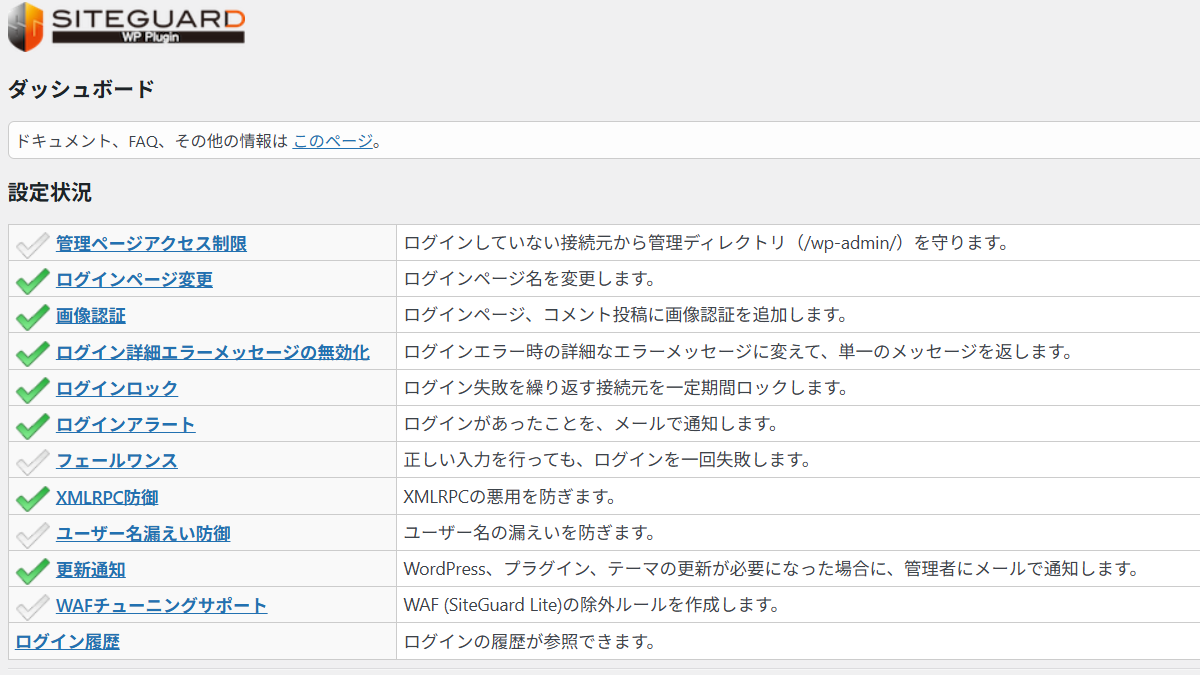Open the このページ documentation link
The width and height of the screenshot is (1200, 675).
pyautogui.click(x=332, y=141)
